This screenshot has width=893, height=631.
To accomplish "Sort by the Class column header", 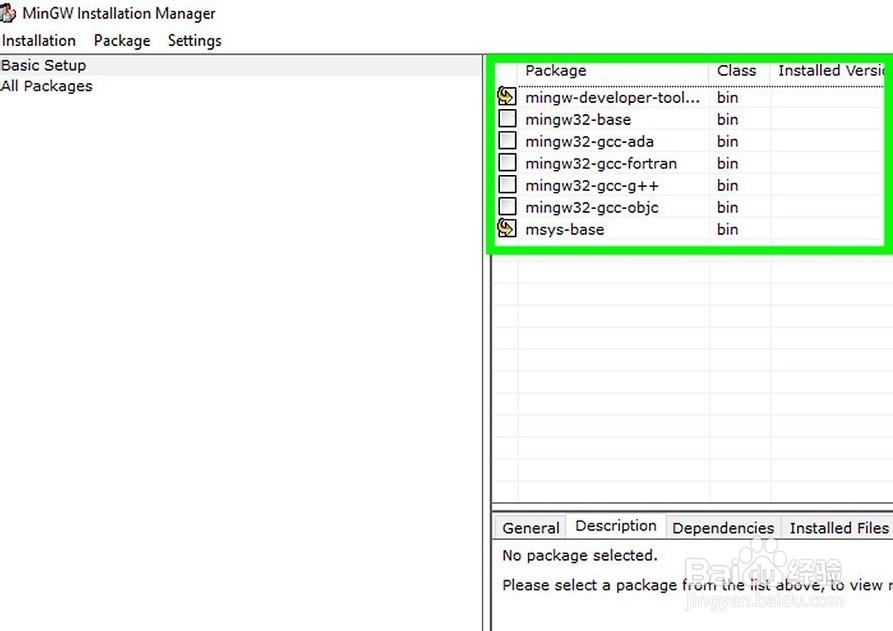I will point(740,71).
